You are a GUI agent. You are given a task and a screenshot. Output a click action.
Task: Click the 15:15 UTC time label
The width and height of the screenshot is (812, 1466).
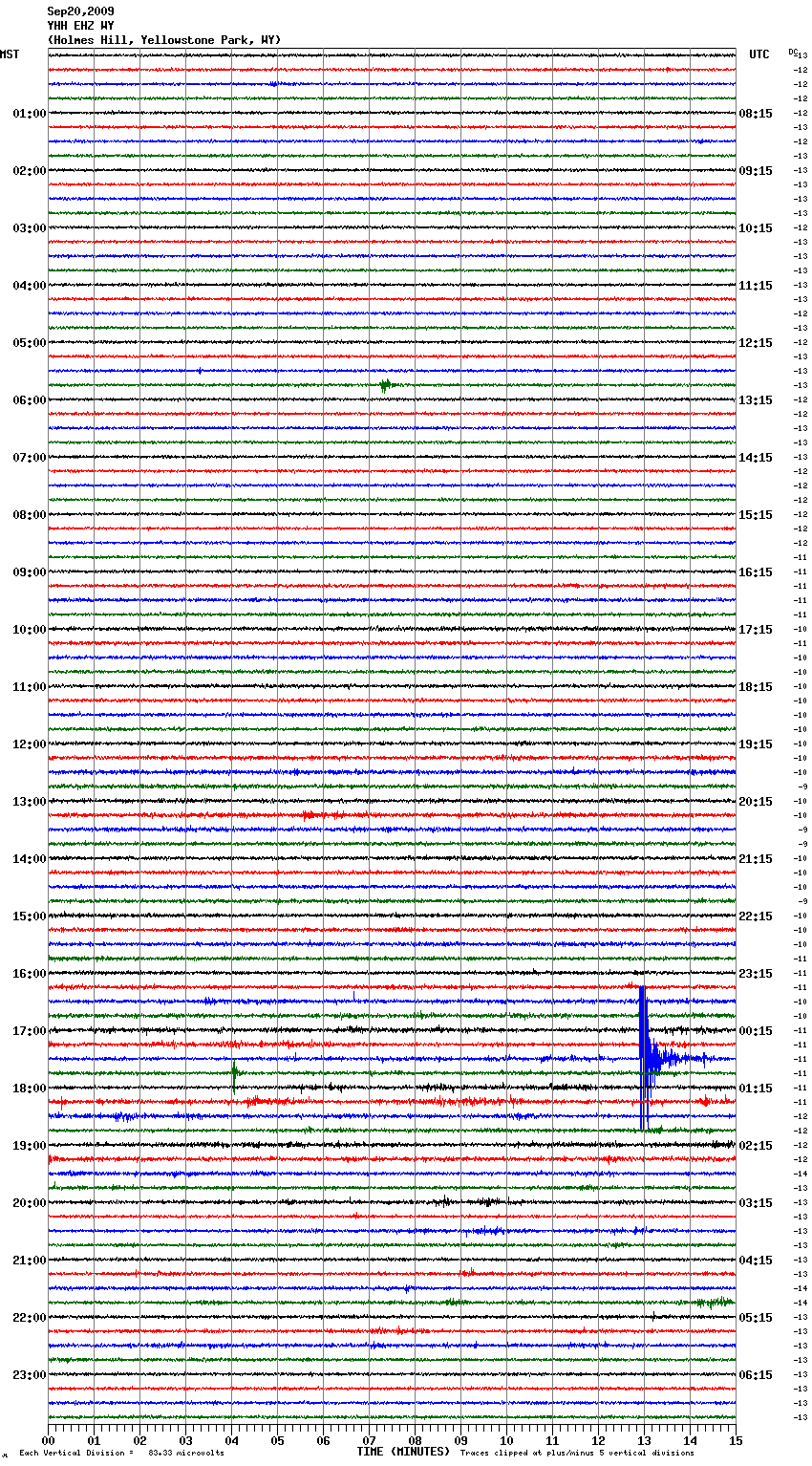pos(756,515)
